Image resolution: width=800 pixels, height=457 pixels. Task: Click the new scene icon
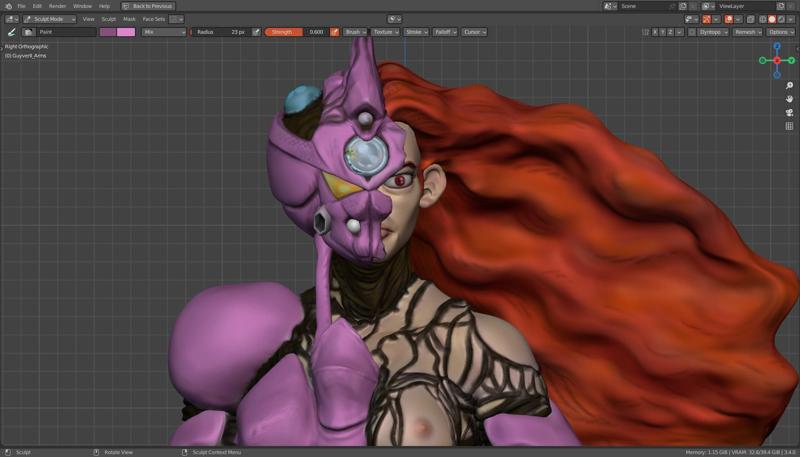click(683, 6)
